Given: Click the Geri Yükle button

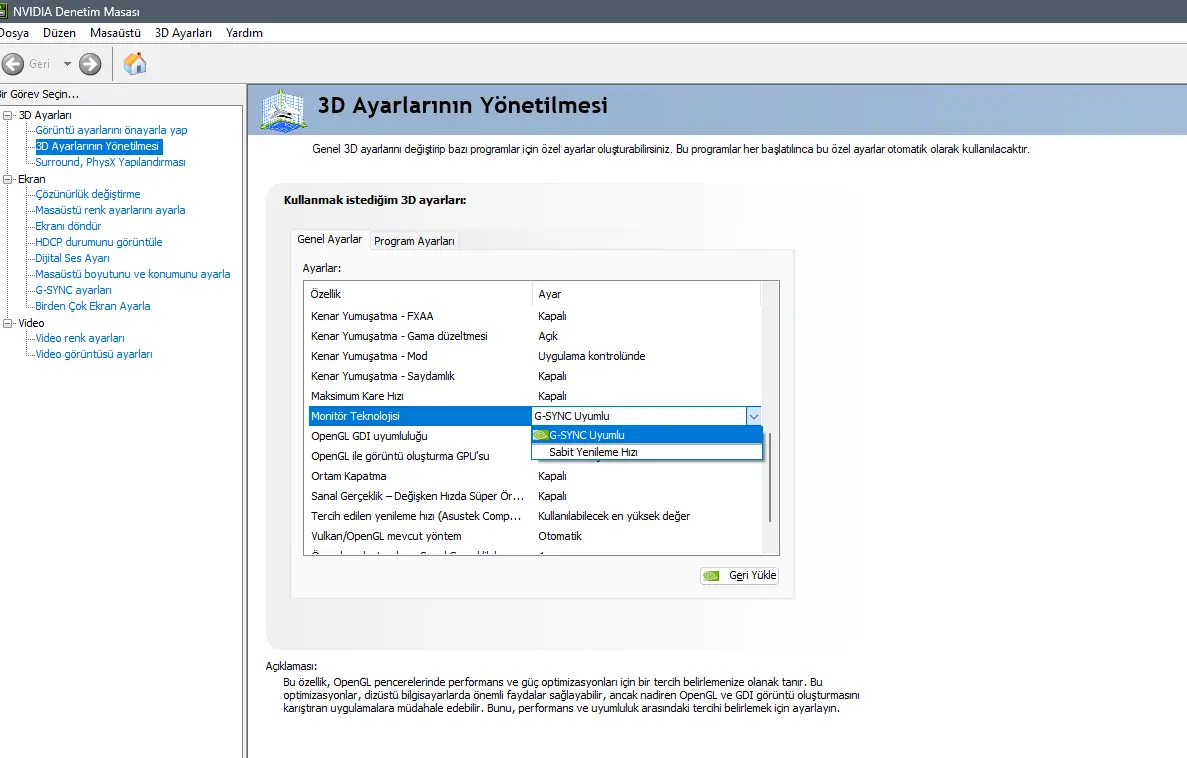Looking at the screenshot, I should pos(739,576).
